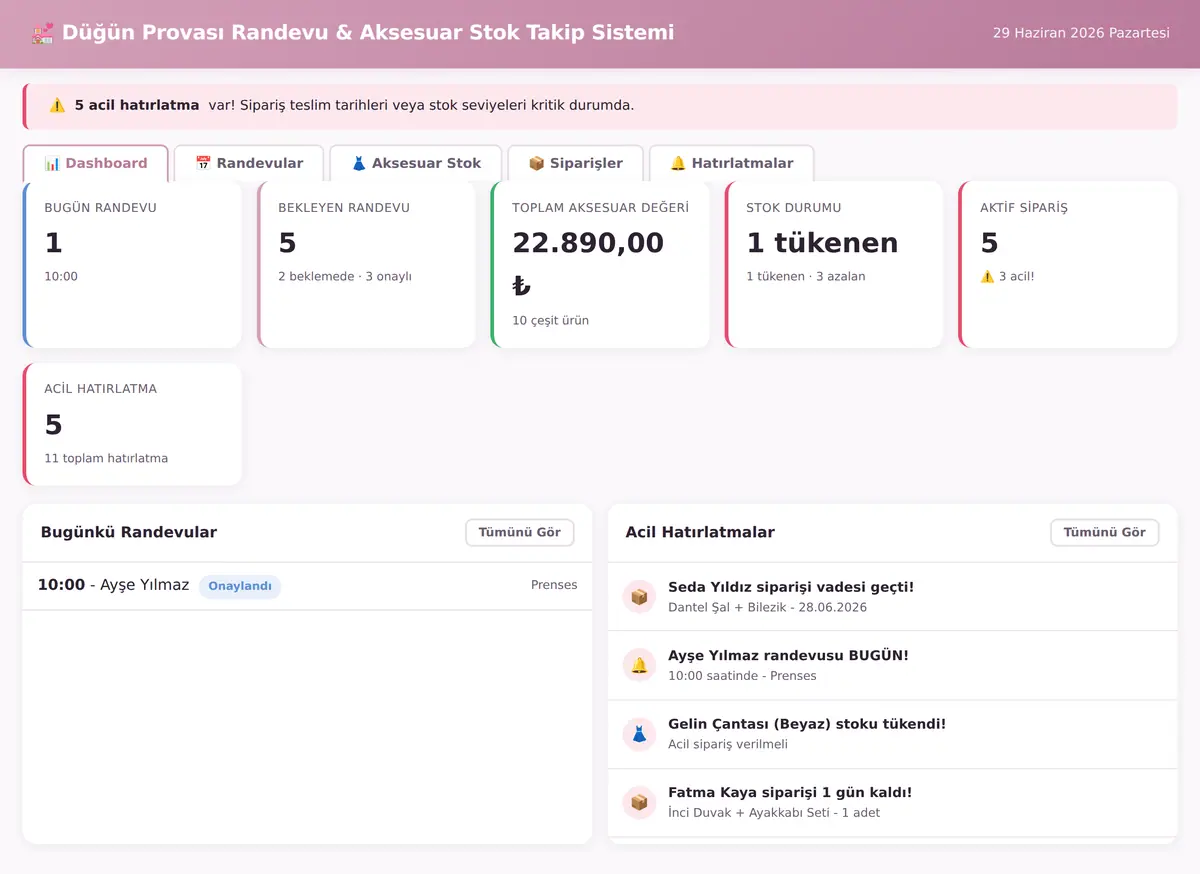Screen dimensions: 1200x874
Task: Open the Dashboard tab
Action: (x=96, y=163)
